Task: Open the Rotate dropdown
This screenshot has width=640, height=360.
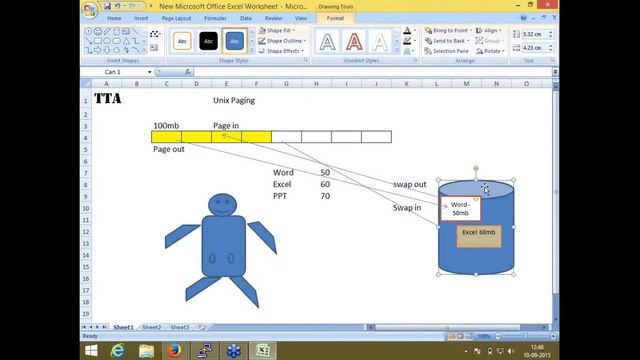Action: [x=491, y=51]
